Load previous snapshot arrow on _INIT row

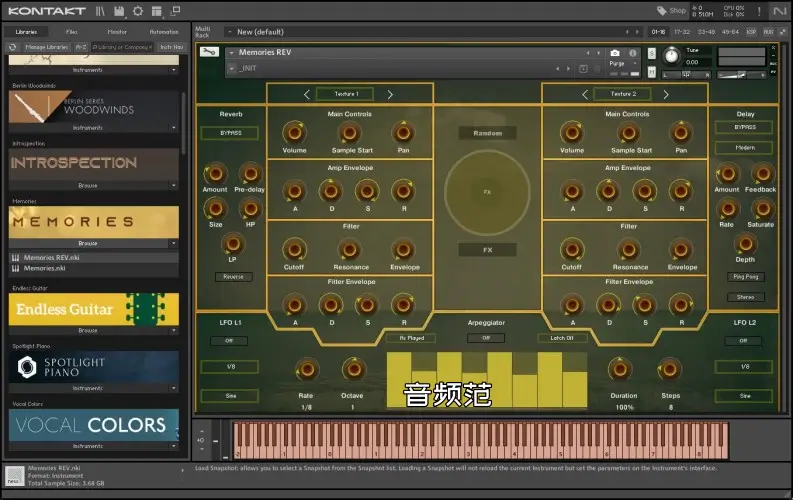coord(558,68)
